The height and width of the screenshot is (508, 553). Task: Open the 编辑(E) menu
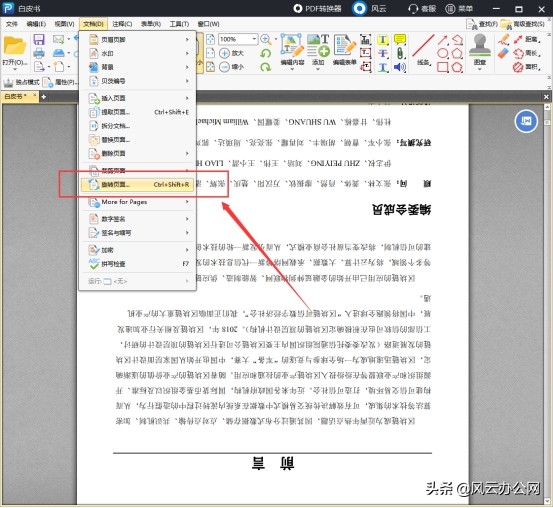(x=36, y=24)
